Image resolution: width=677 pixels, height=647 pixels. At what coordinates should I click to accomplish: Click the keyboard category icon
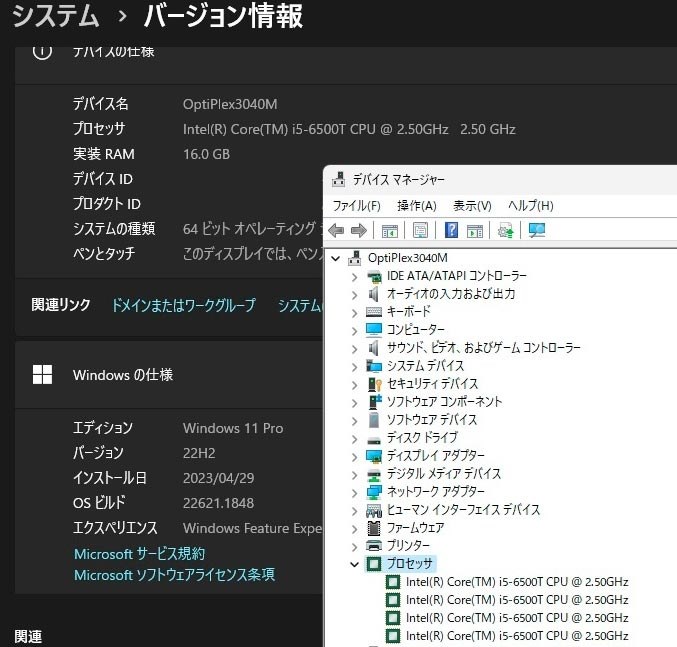(x=374, y=312)
